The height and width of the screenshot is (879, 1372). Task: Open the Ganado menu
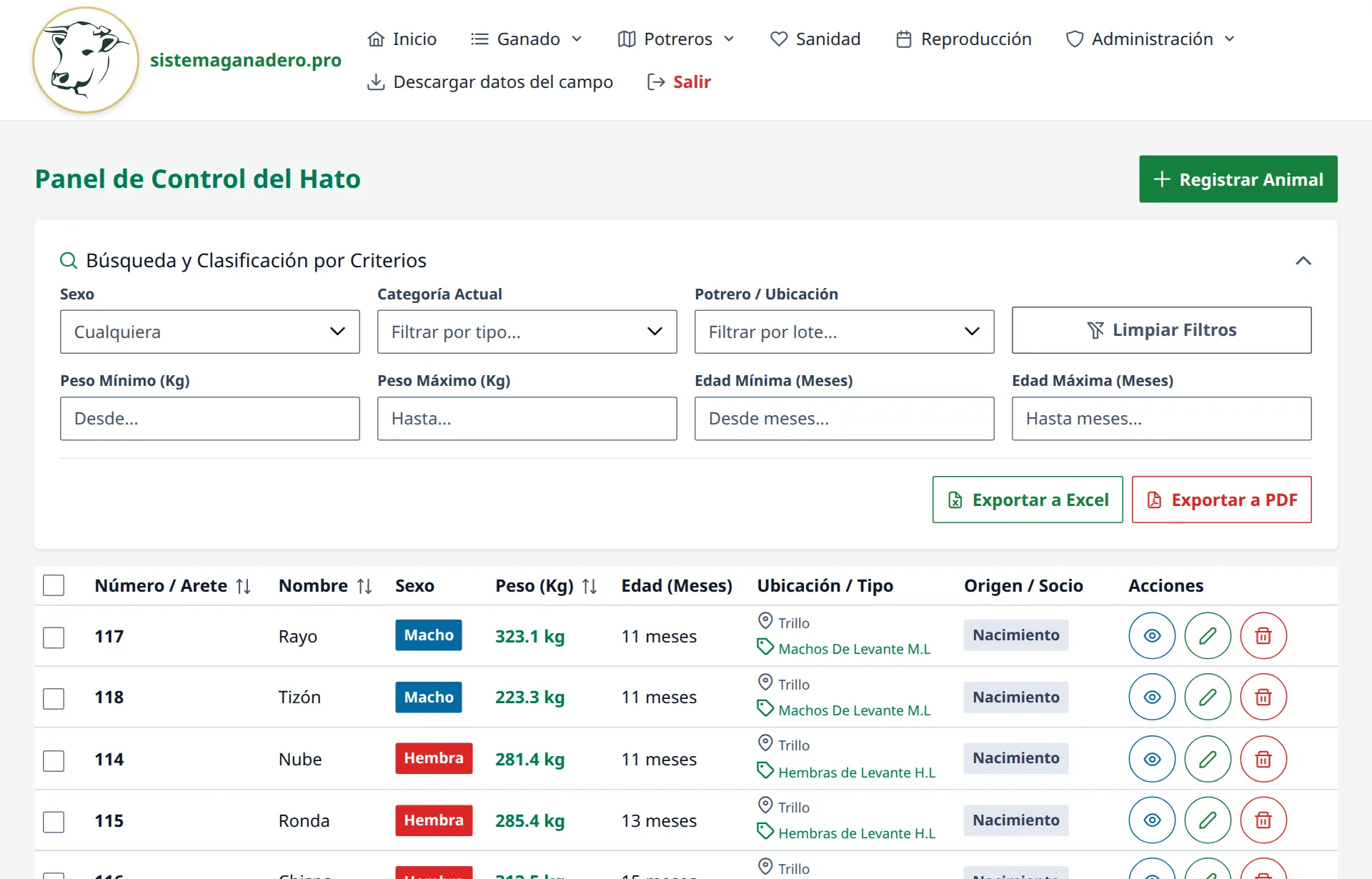[527, 39]
